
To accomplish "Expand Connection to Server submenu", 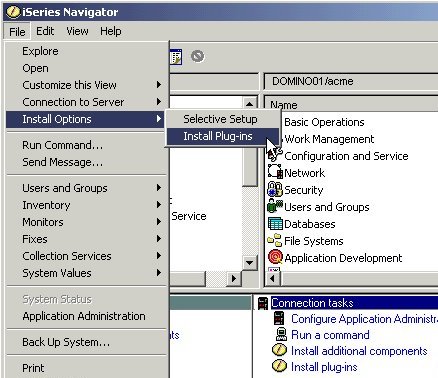I will click(x=85, y=102).
